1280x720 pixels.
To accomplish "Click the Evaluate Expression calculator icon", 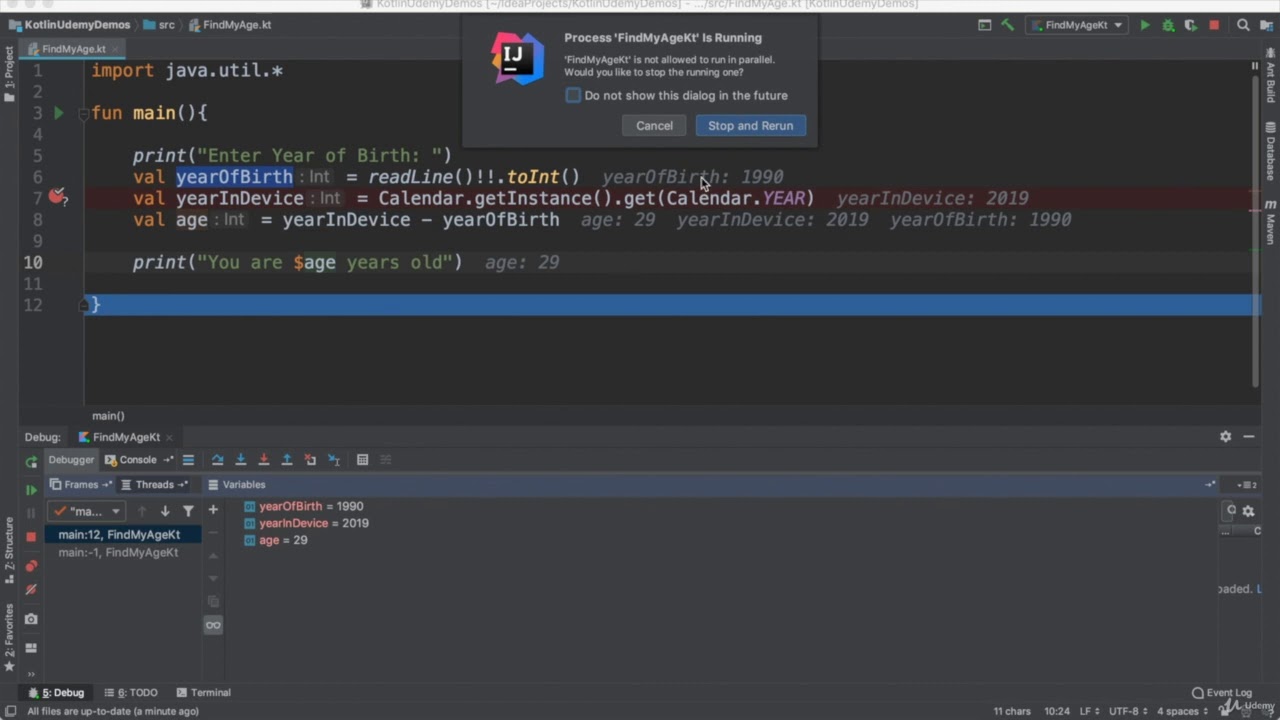I will tap(362, 460).
